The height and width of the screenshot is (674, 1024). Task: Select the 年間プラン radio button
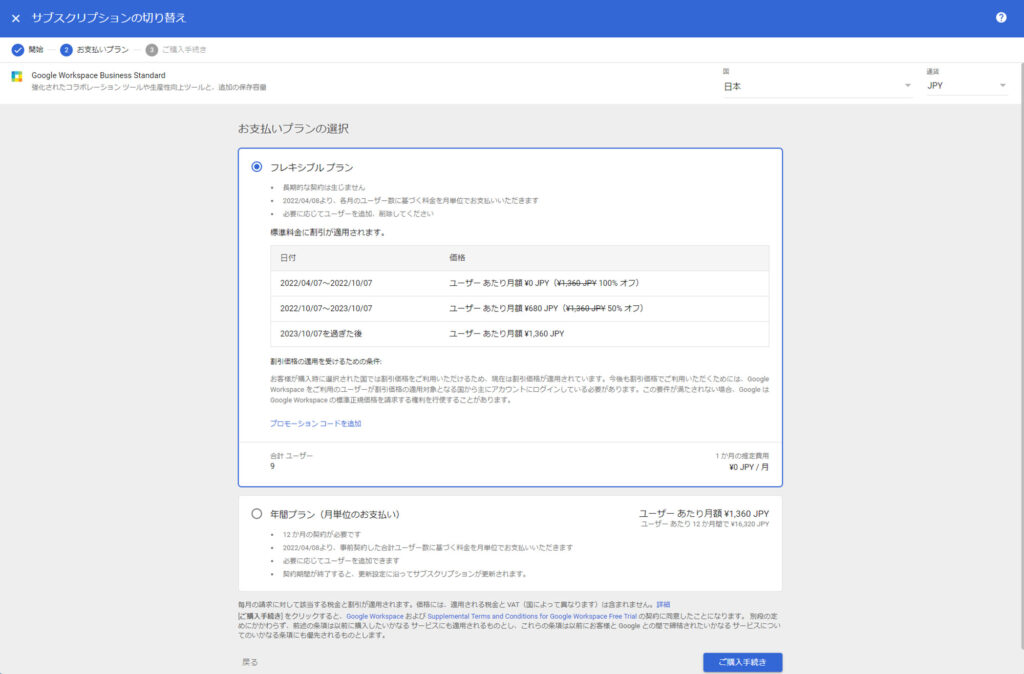(257, 514)
